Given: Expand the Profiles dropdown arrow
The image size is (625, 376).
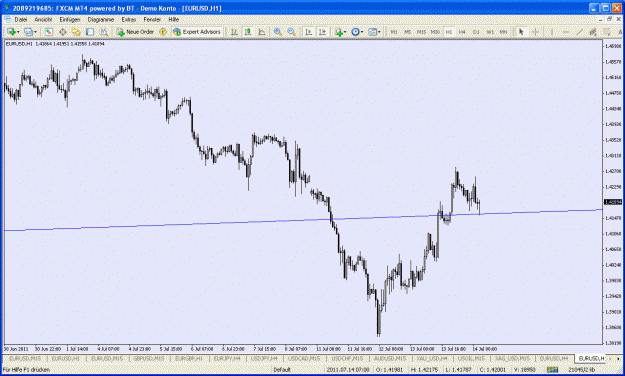Looking at the screenshot, I should tap(35, 32).
